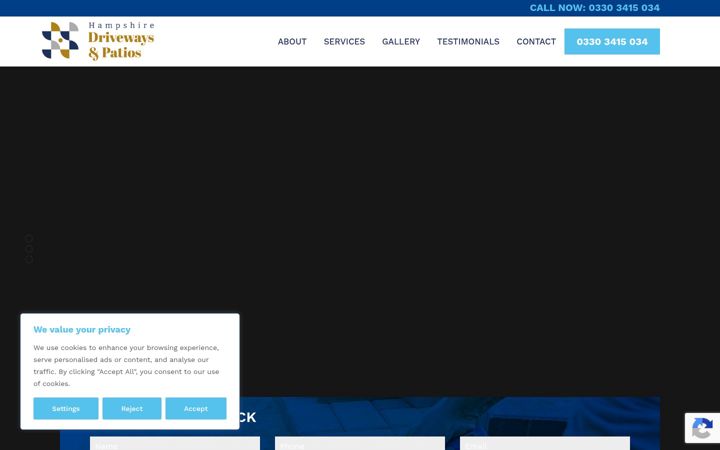
Task: Go to the Gallery page
Action: coord(401,41)
